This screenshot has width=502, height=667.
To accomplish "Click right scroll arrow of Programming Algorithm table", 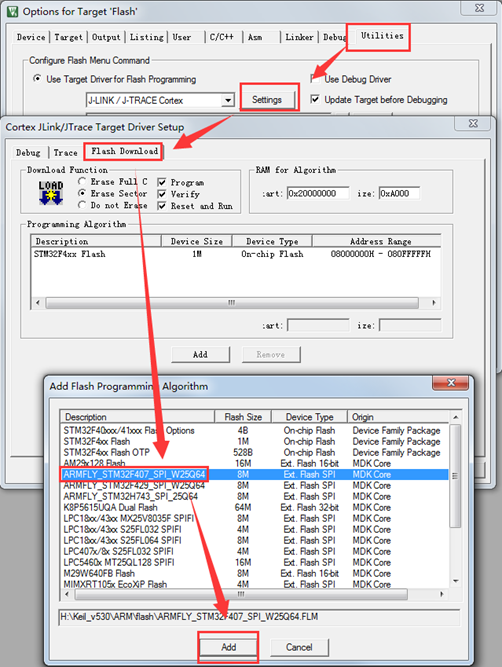I will pos(434,303).
